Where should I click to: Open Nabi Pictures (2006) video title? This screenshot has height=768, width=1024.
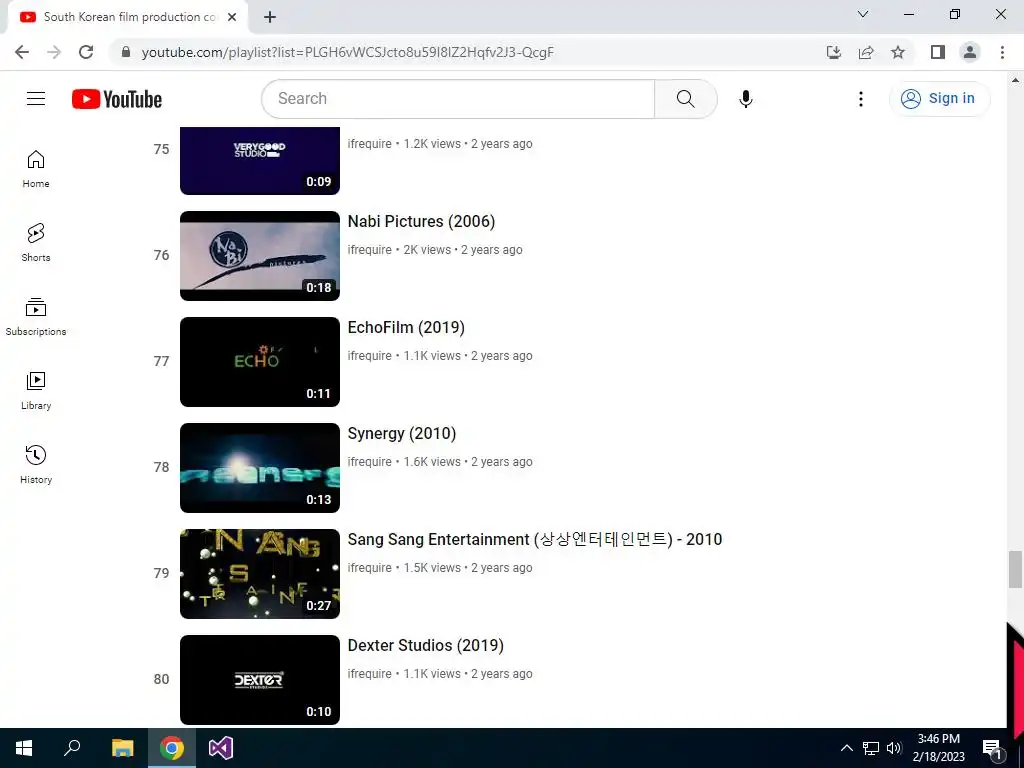click(x=421, y=221)
